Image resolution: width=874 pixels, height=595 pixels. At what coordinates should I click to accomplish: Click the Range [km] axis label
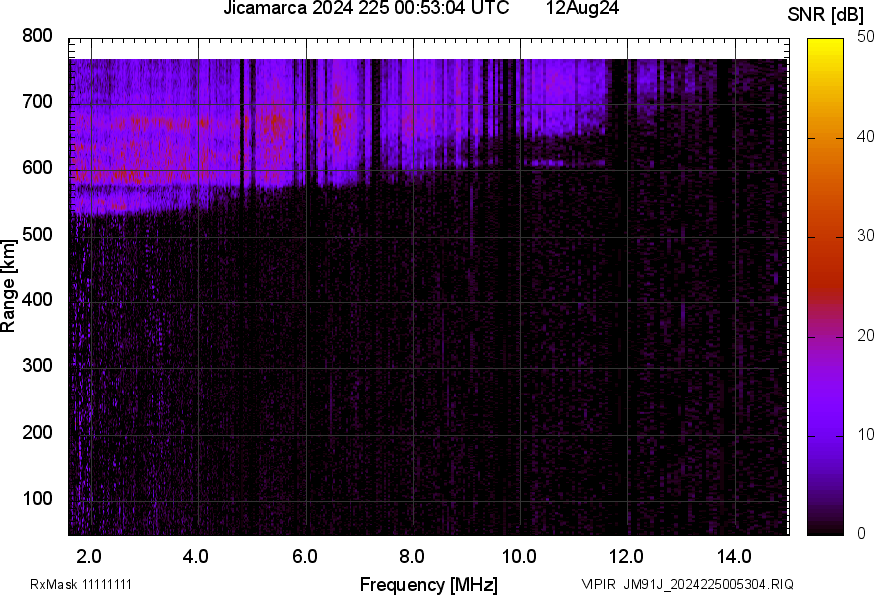8,287
